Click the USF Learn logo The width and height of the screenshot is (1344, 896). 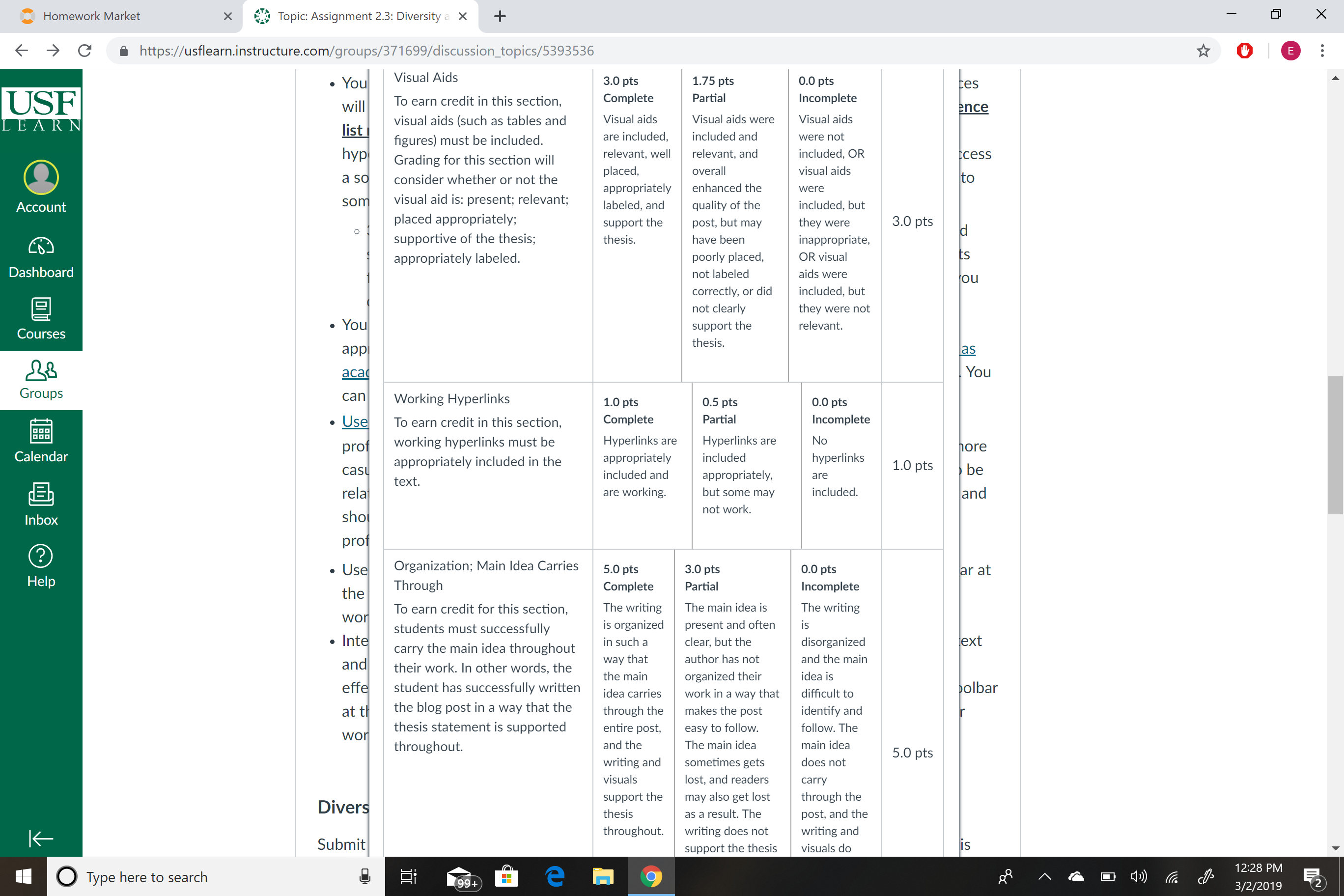click(41, 110)
